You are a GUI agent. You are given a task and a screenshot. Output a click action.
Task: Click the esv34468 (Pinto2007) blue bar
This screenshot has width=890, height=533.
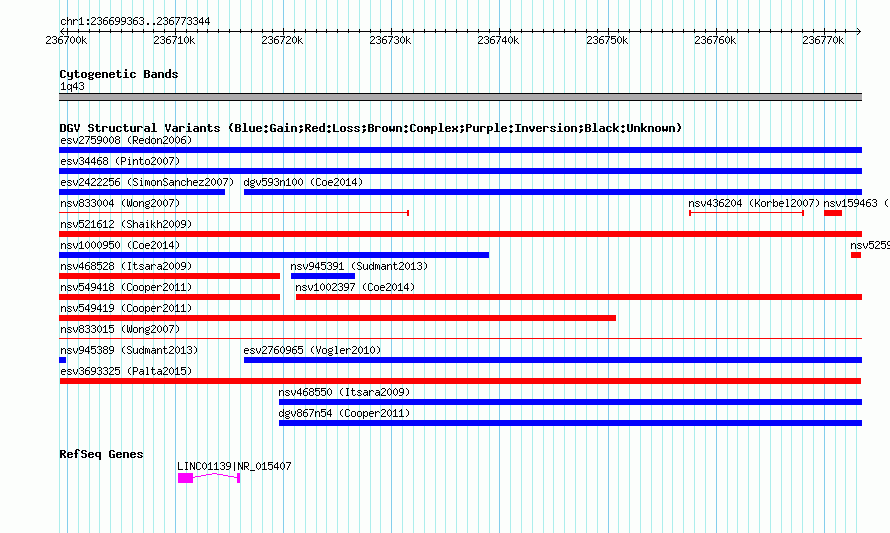(460, 171)
